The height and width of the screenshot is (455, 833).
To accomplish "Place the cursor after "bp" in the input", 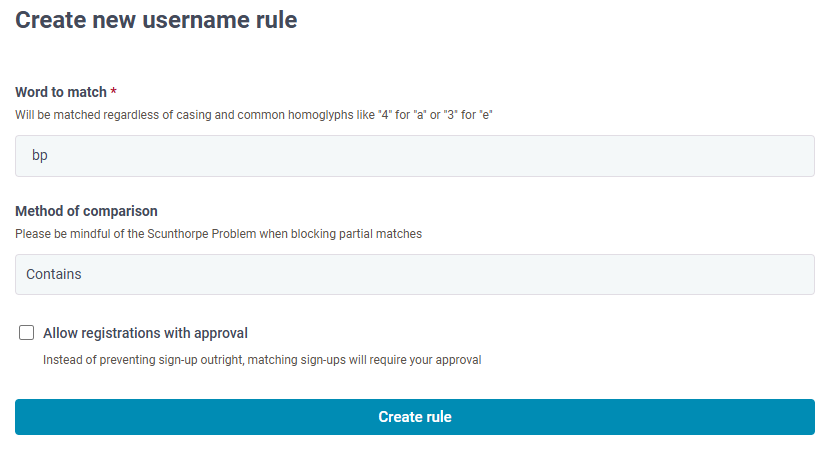I will (x=48, y=156).
